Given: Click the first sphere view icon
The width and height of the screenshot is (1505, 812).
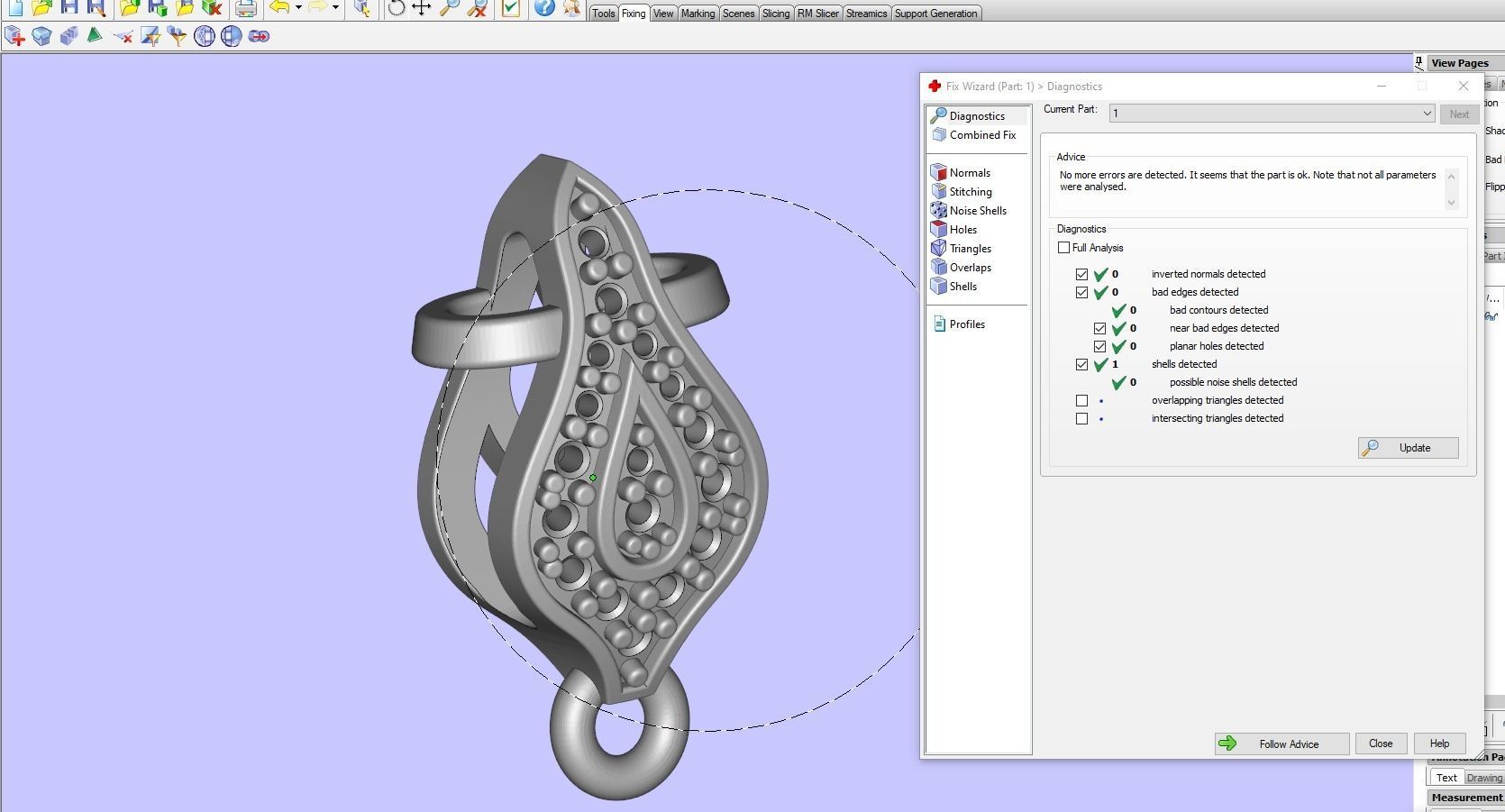Looking at the screenshot, I should (x=205, y=36).
